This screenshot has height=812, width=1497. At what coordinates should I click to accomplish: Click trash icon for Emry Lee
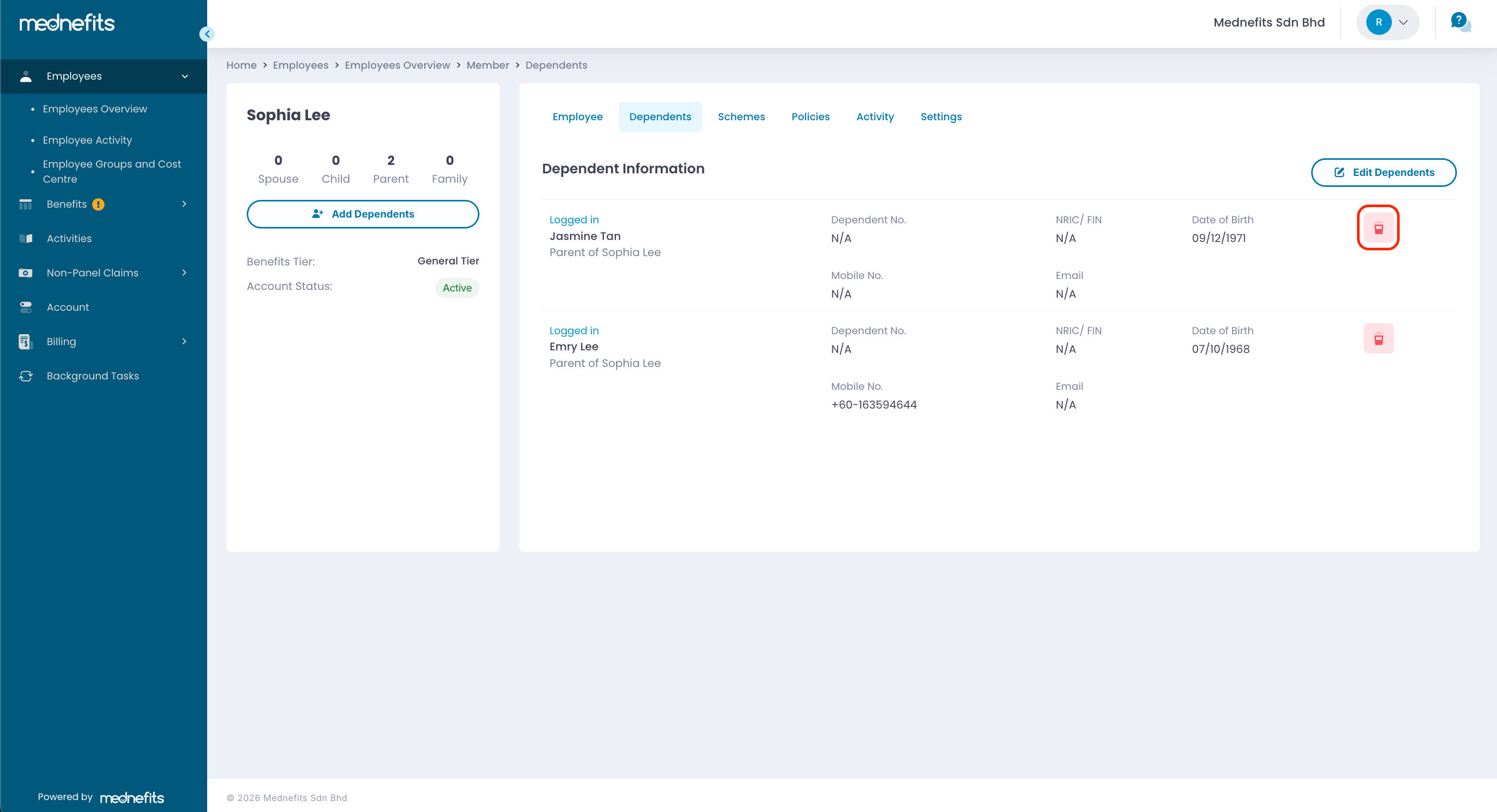[x=1378, y=338]
